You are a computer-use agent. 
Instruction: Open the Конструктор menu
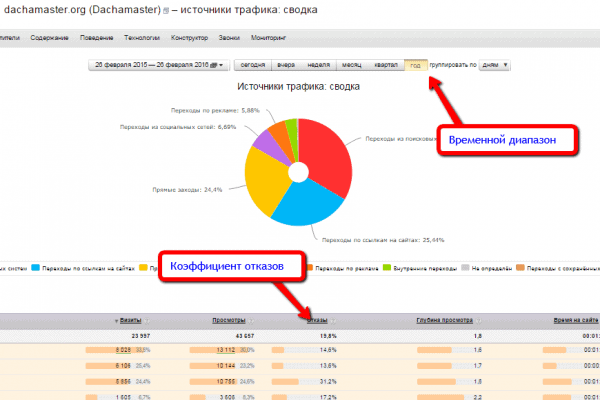[x=189, y=38]
